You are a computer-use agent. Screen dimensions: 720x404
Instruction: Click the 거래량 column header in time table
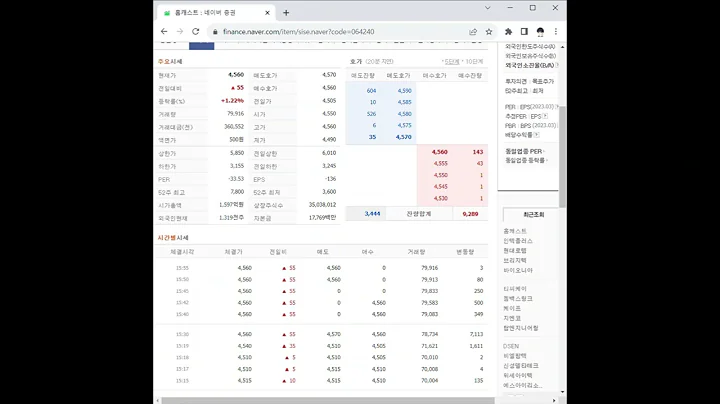(x=416, y=252)
